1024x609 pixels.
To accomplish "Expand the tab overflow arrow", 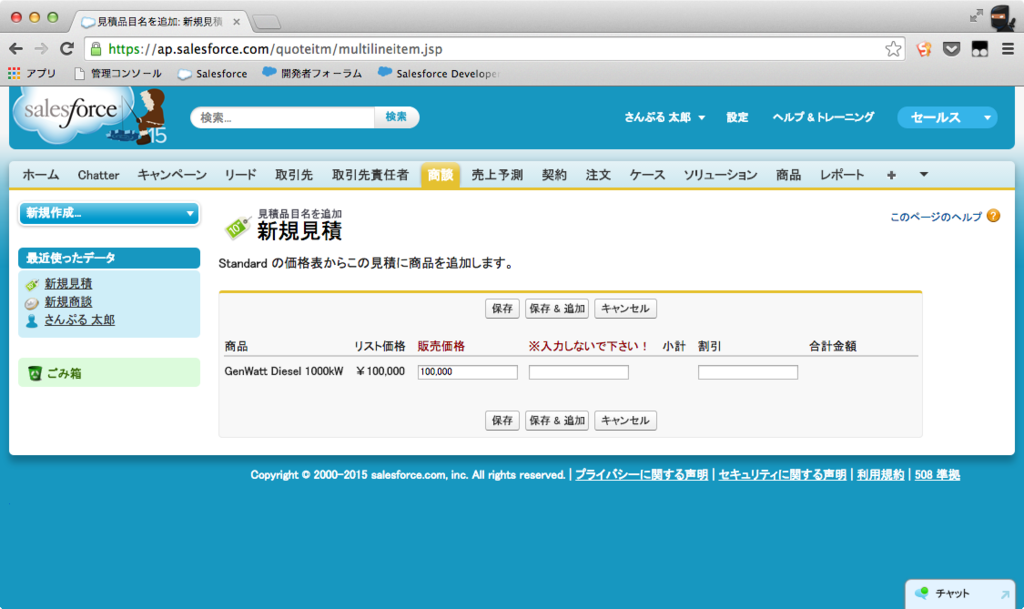I will pos(923,174).
